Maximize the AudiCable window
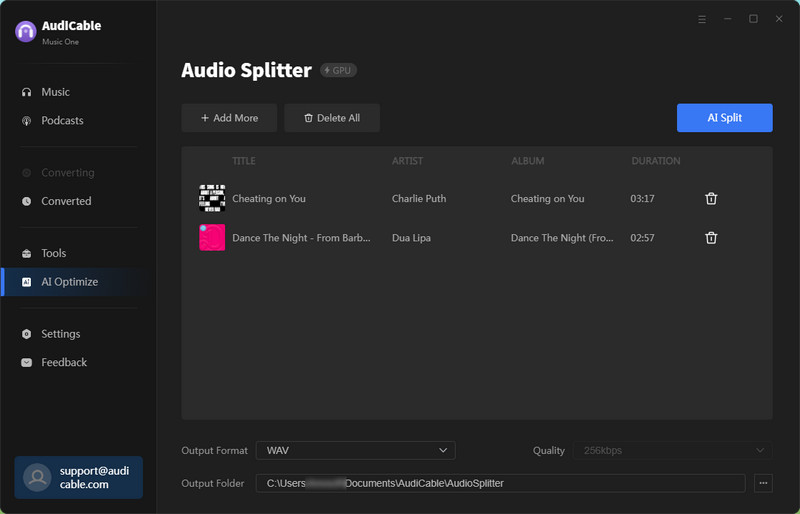The height and width of the screenshot is (514, 800). click(x=753, y=19)
